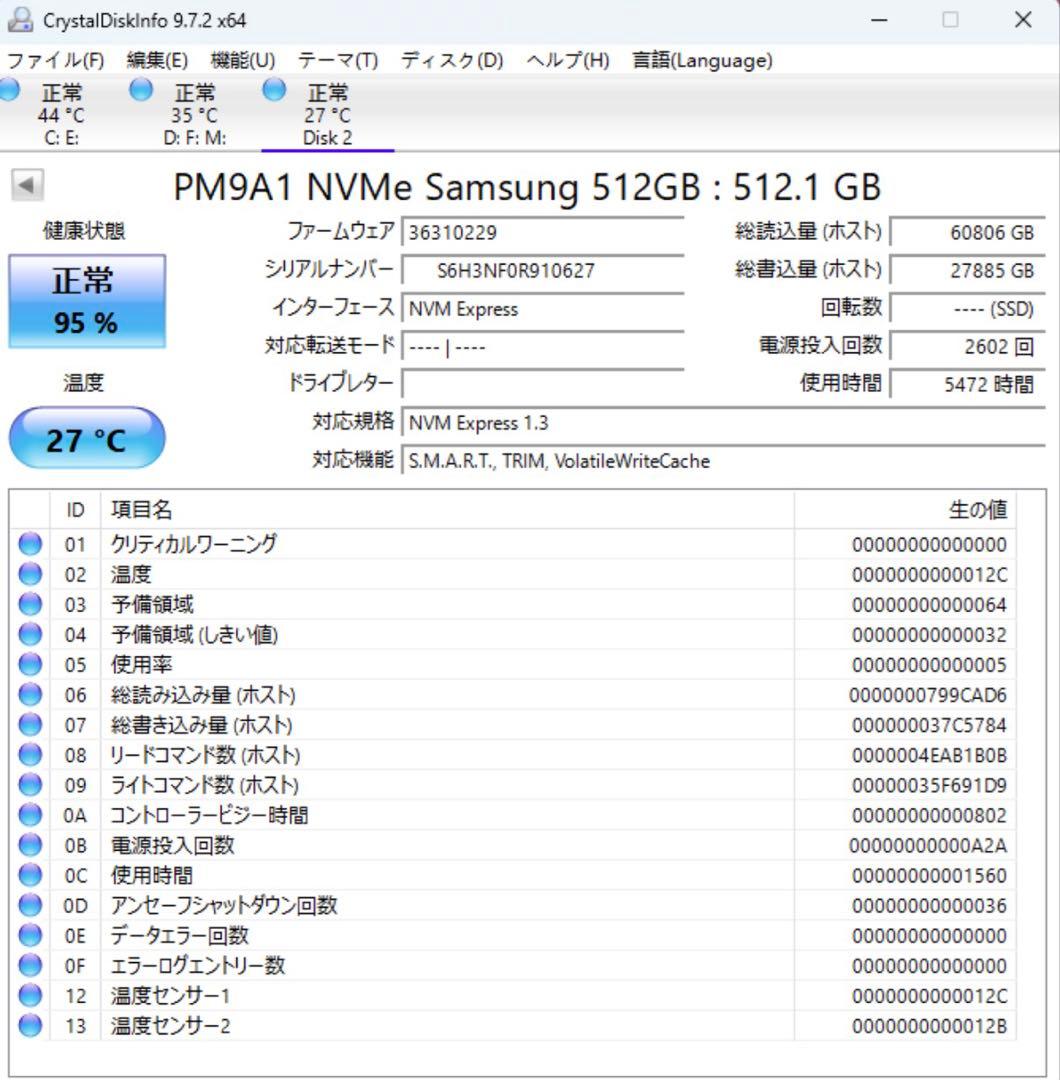
Task: Click status icon of 総書き込み量 (ホスト) row
Action: pyautogui.click(x=30, y=725)
